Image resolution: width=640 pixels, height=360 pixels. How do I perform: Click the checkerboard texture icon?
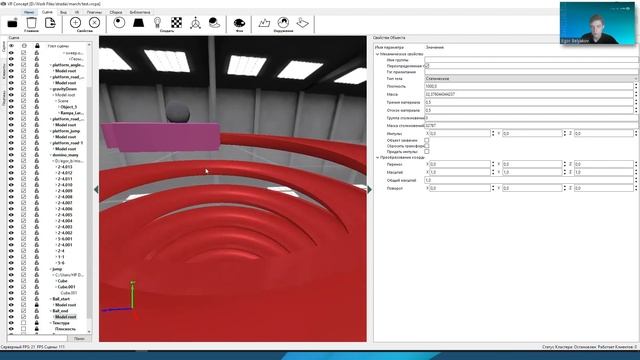[x=176, y=22]
